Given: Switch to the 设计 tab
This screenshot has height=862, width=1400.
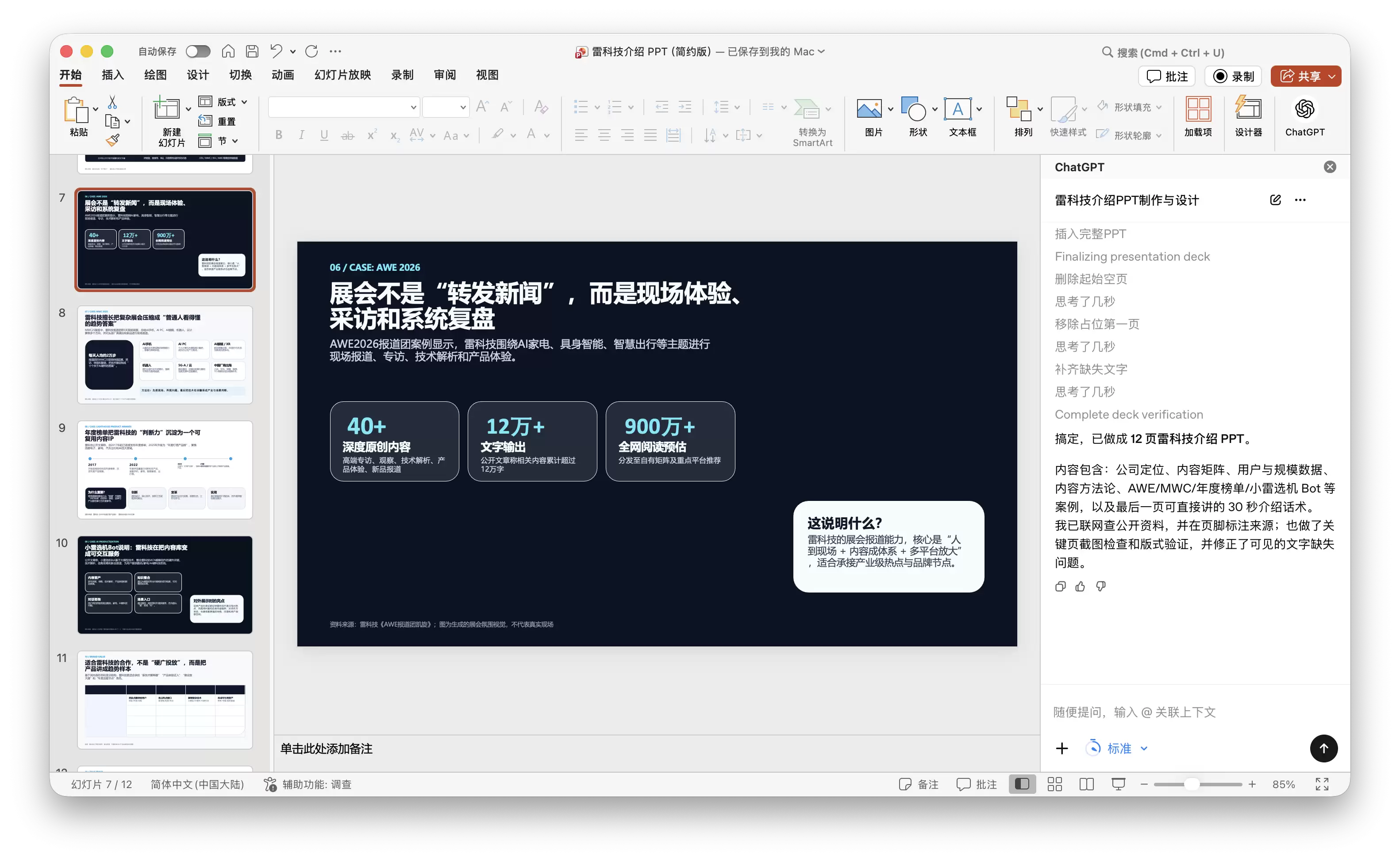Looking at the screenshot, I should point(197,75).
